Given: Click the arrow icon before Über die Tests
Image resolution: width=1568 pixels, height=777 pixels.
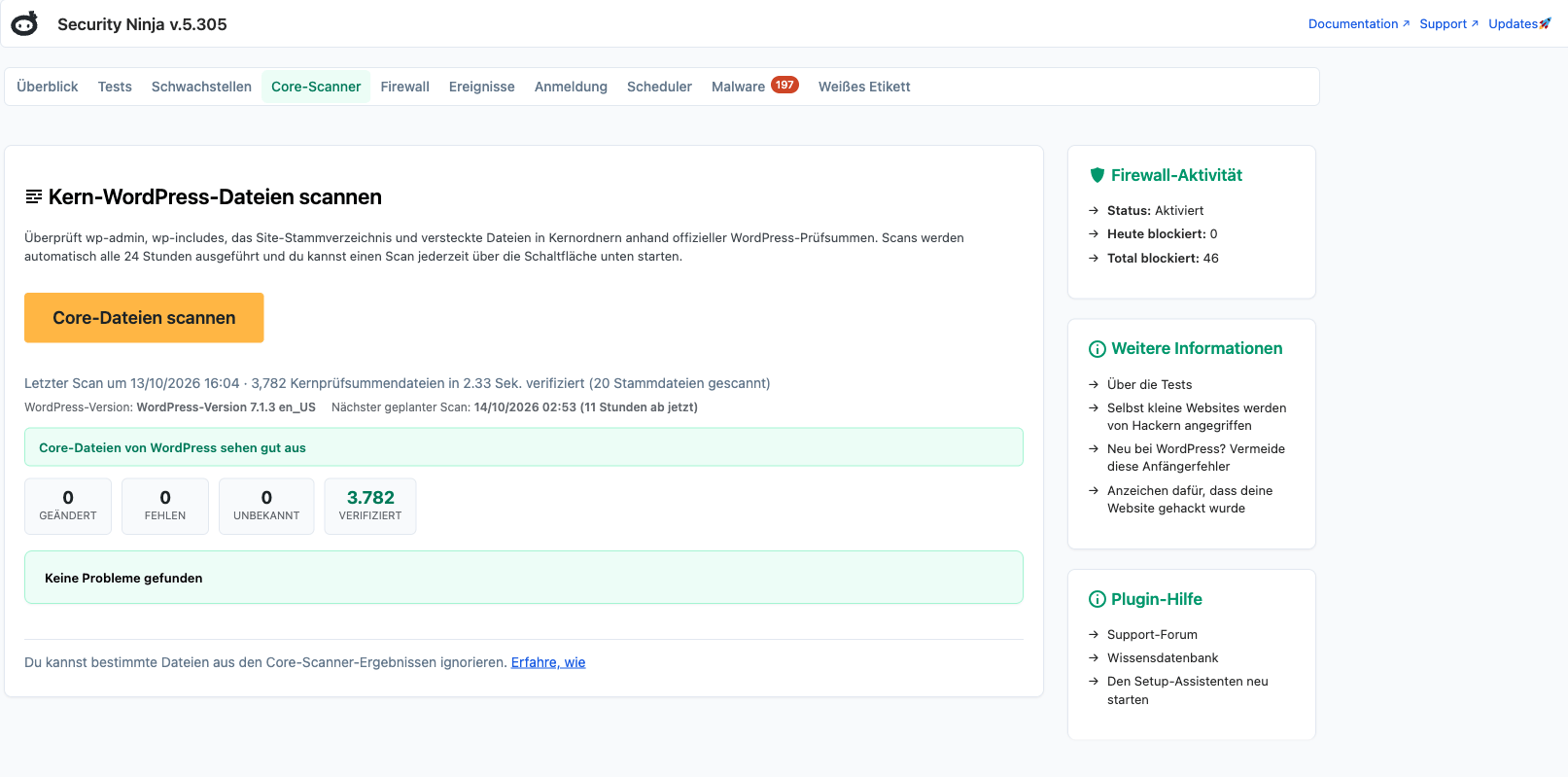Looking at the screenshot, I should click(1094, 385).
